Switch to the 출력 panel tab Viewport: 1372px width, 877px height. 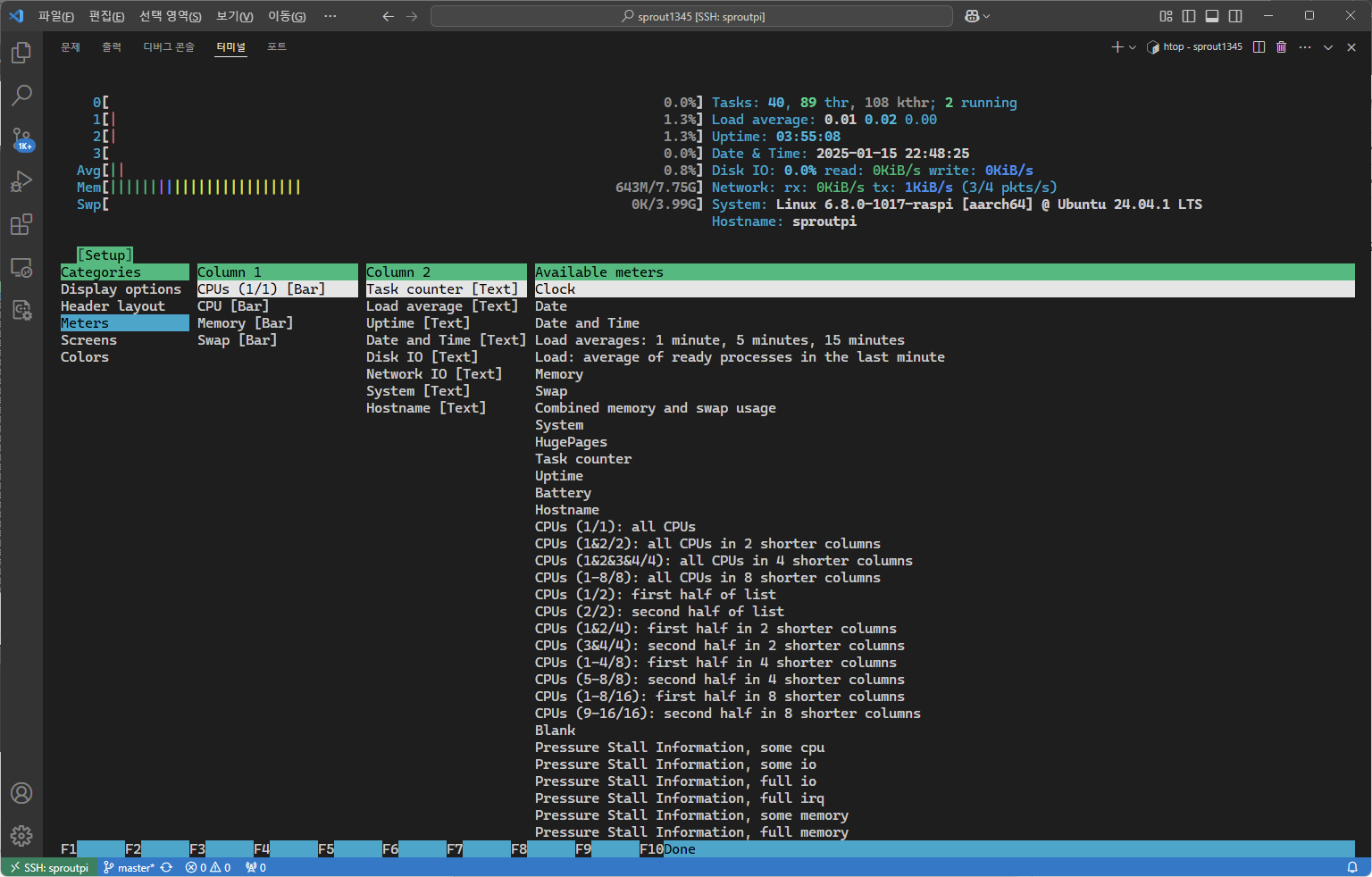112,47
